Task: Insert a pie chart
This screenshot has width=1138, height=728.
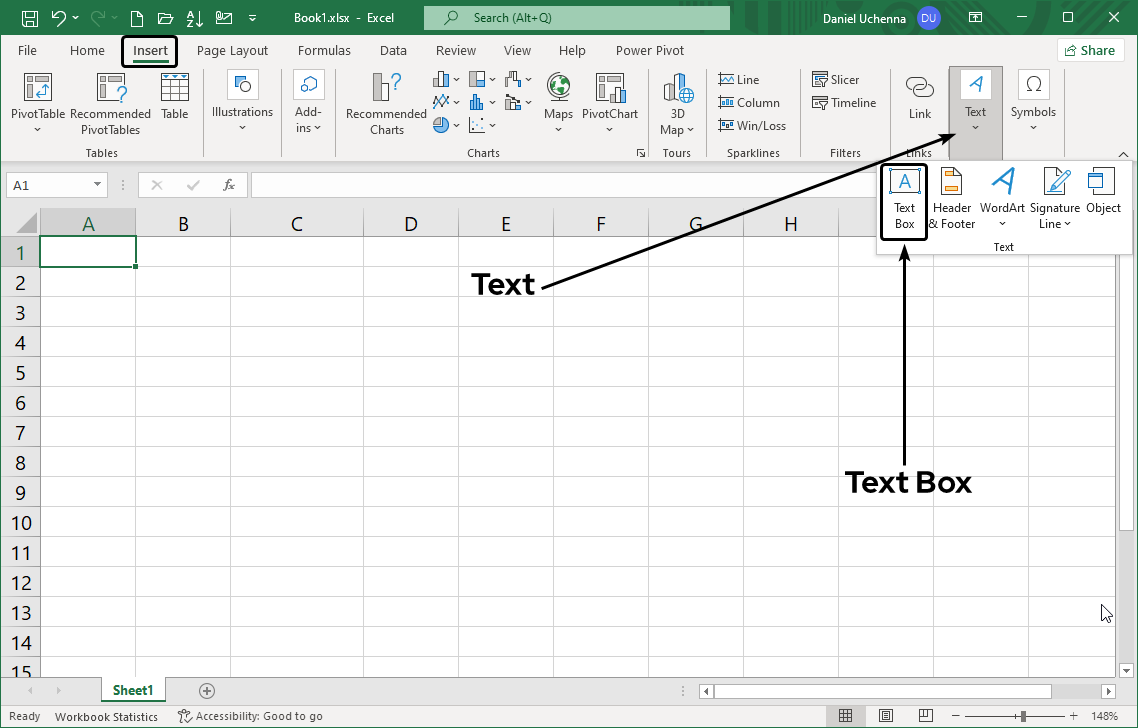Action: tap(439, 125)
